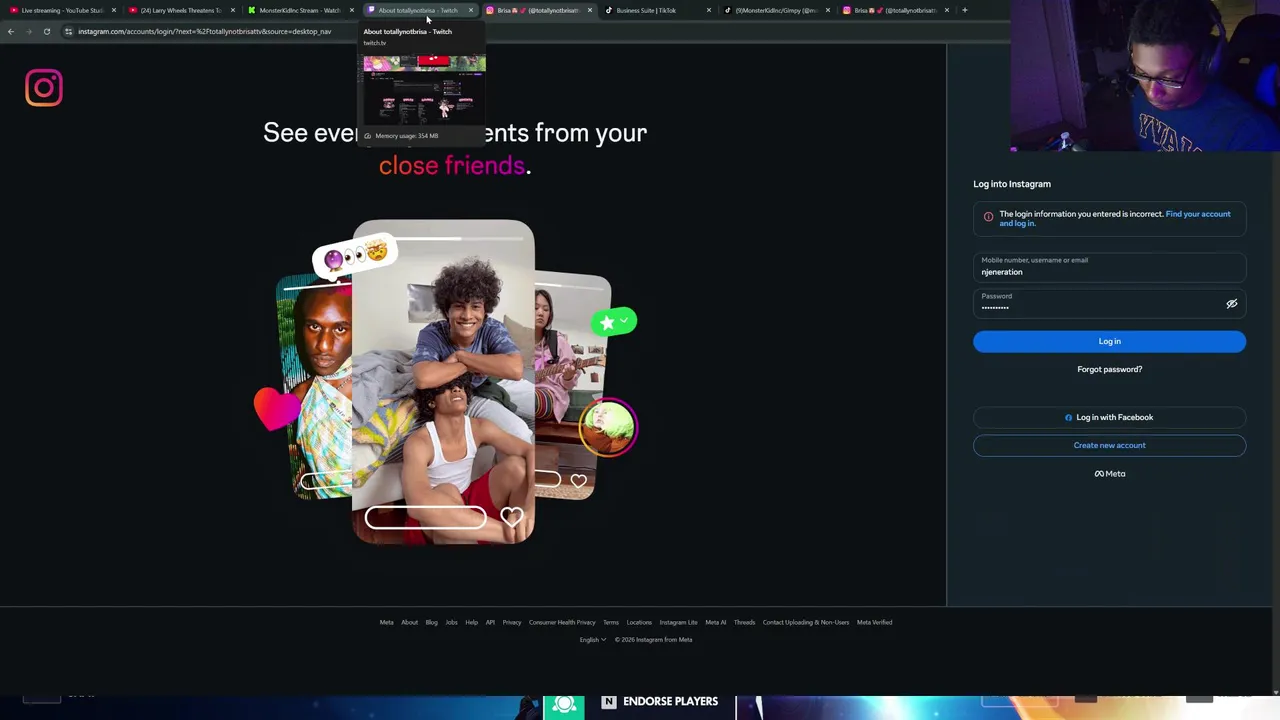Open the Meta Verified footer link

click(874, 622)
